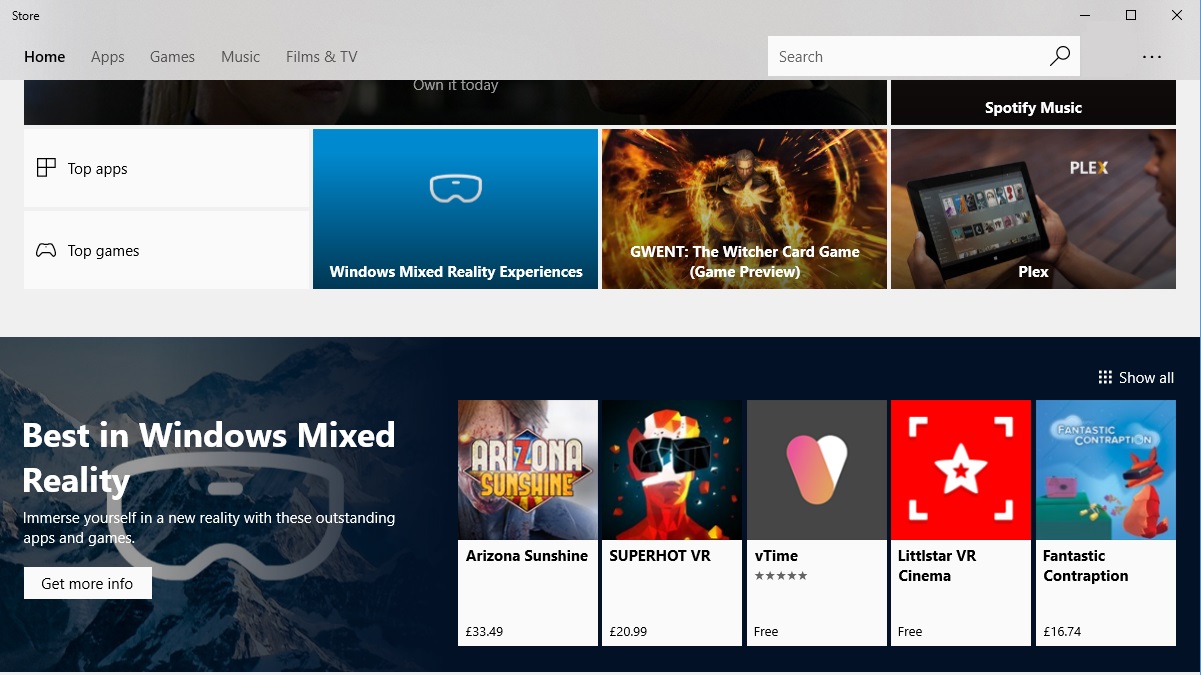The height and width of the screenshot is (675, 1201).
Task: Click the Get more info button
Action: point(87,582)
